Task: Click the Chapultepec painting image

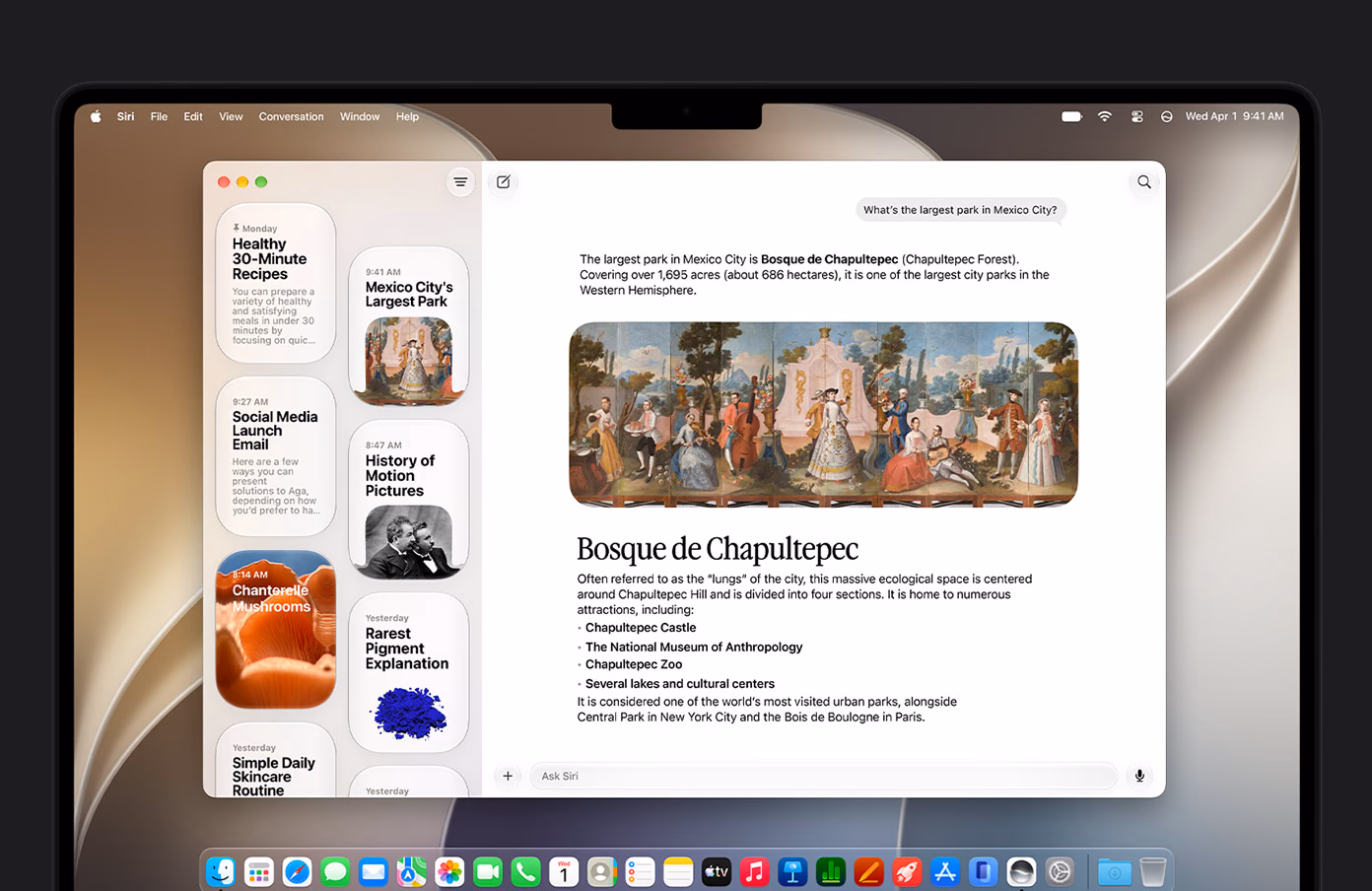Action: [x=823, y=414]
